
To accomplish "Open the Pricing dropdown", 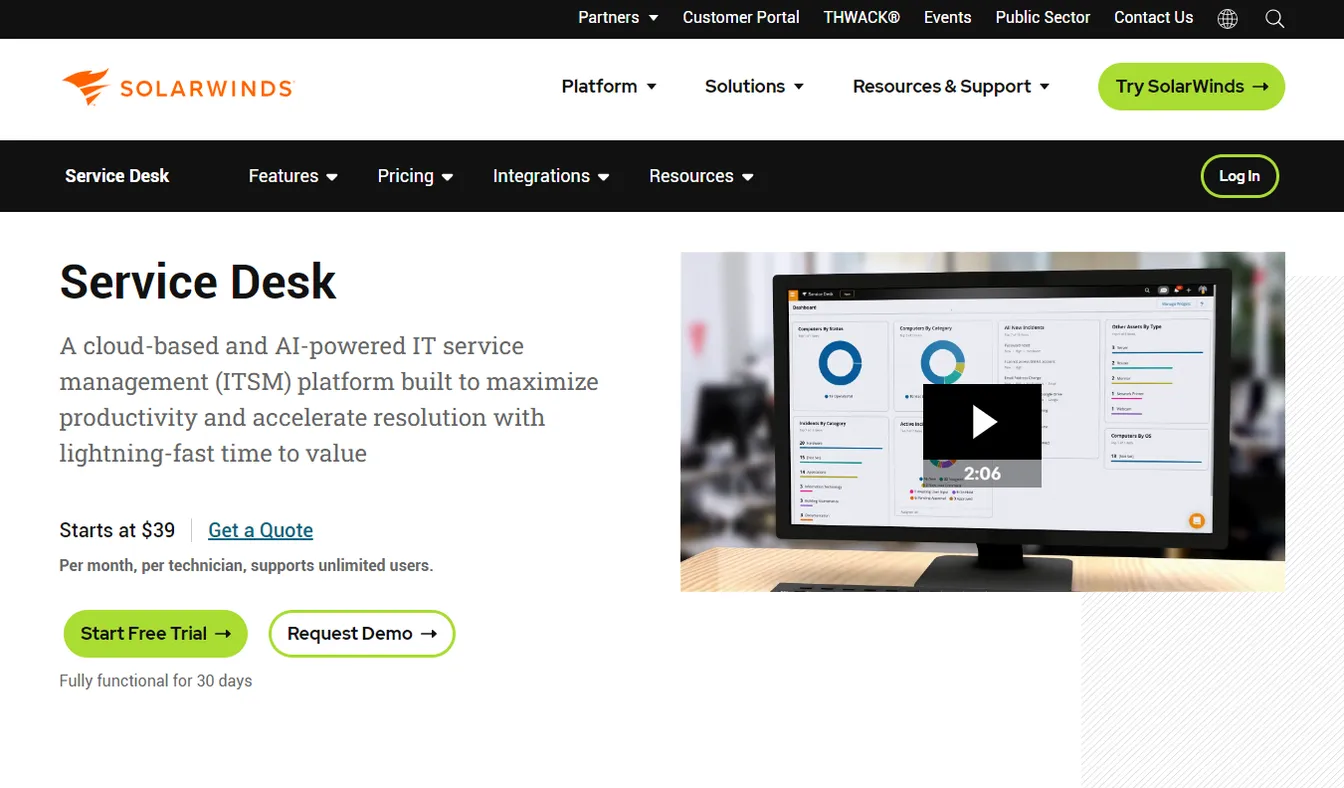I will pyautogui.click(x=415, y=176).
